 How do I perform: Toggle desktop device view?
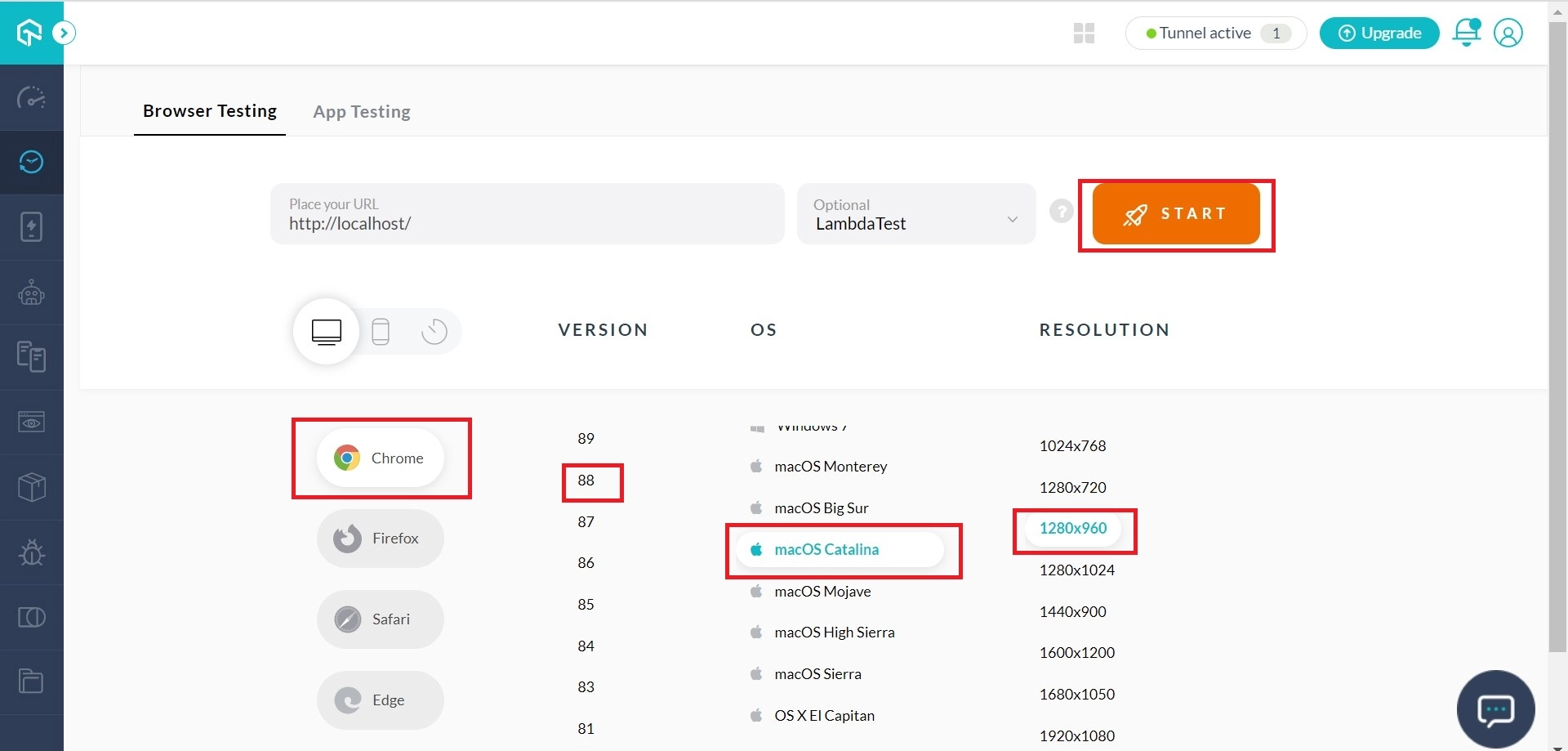pos(326,331)
